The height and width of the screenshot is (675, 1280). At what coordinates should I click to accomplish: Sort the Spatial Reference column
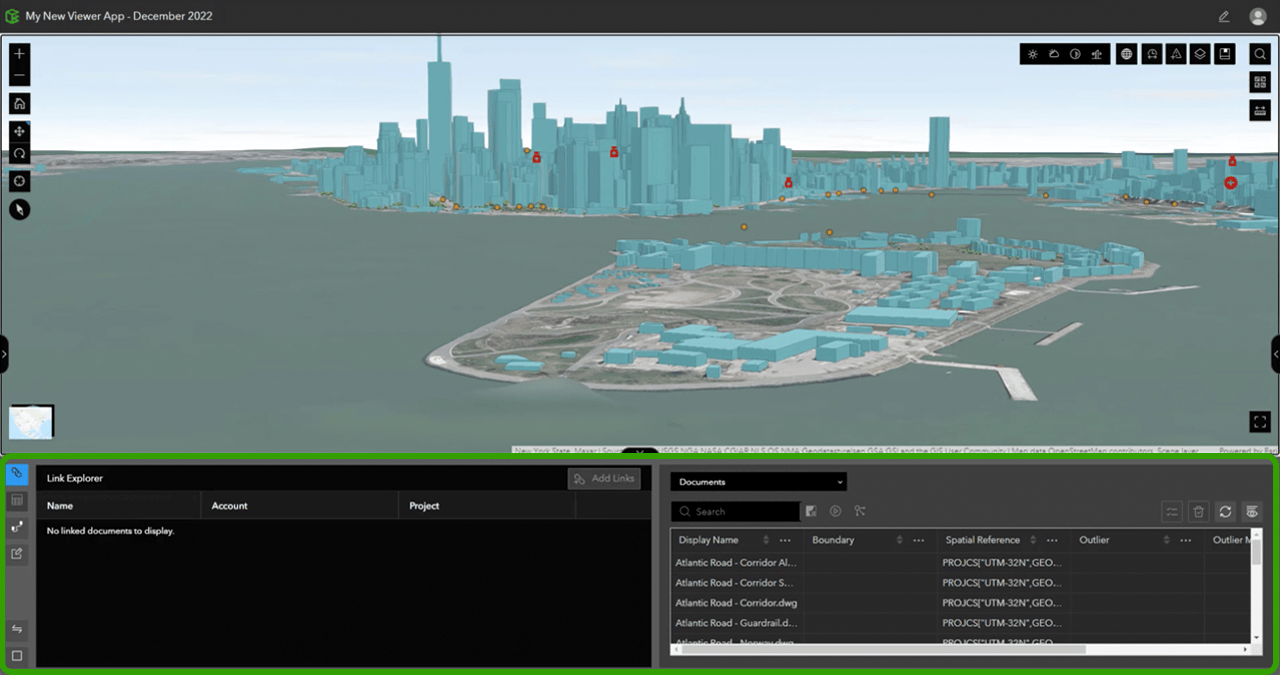1032,539
